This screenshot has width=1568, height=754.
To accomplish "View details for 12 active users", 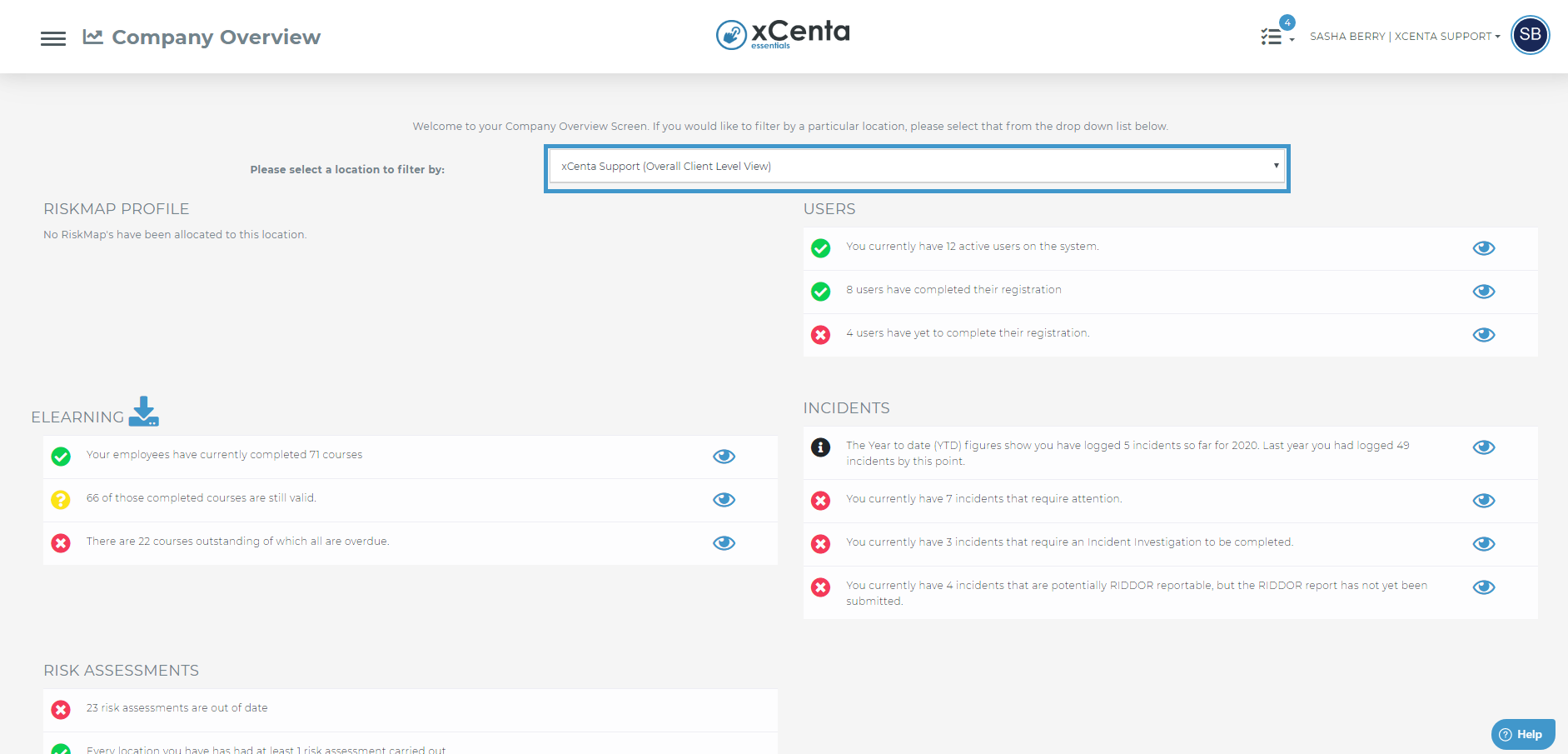I will (1484, 248).
